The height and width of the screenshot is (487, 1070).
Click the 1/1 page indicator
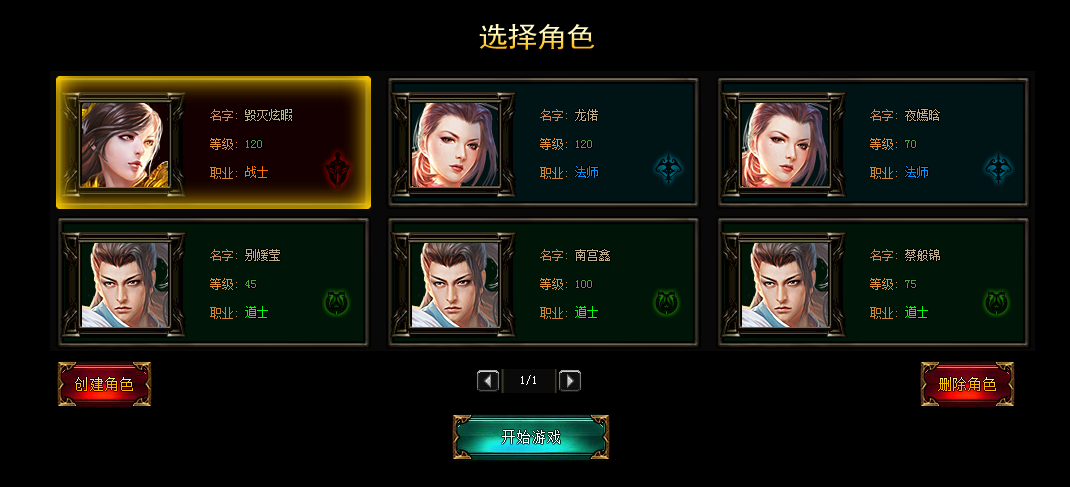pos(529,381)
